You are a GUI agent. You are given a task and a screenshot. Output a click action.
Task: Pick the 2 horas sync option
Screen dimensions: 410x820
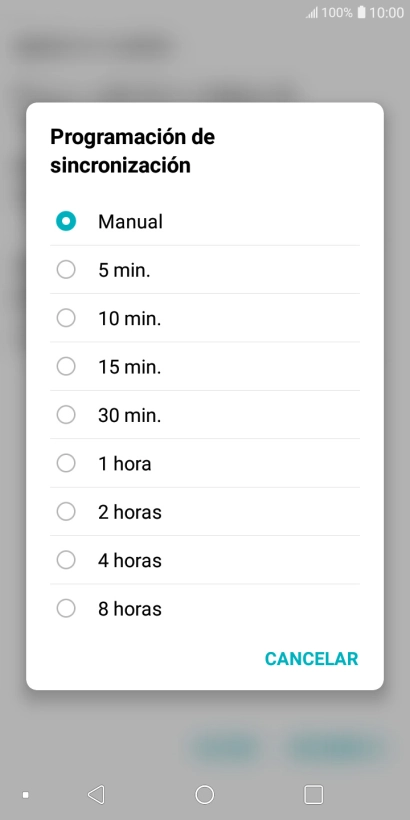pos(204,511)
